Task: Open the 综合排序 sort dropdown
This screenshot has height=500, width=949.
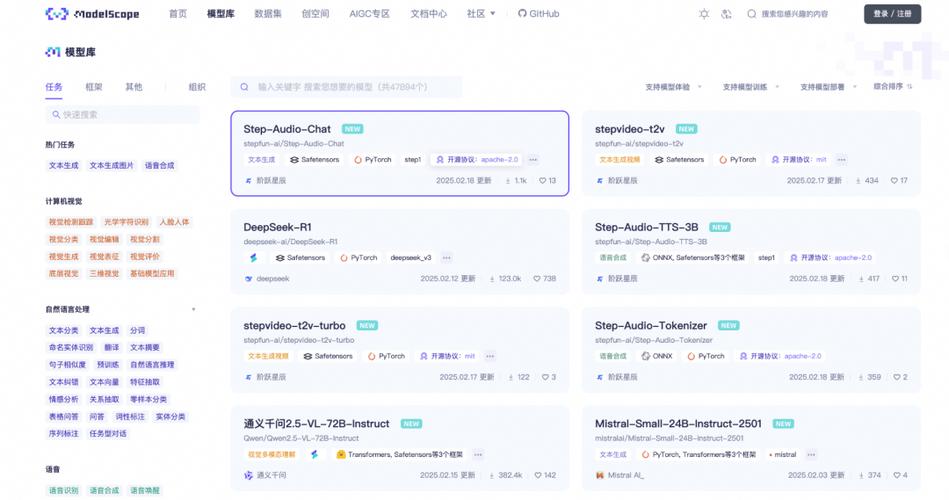Action: (x=893, y=87)
